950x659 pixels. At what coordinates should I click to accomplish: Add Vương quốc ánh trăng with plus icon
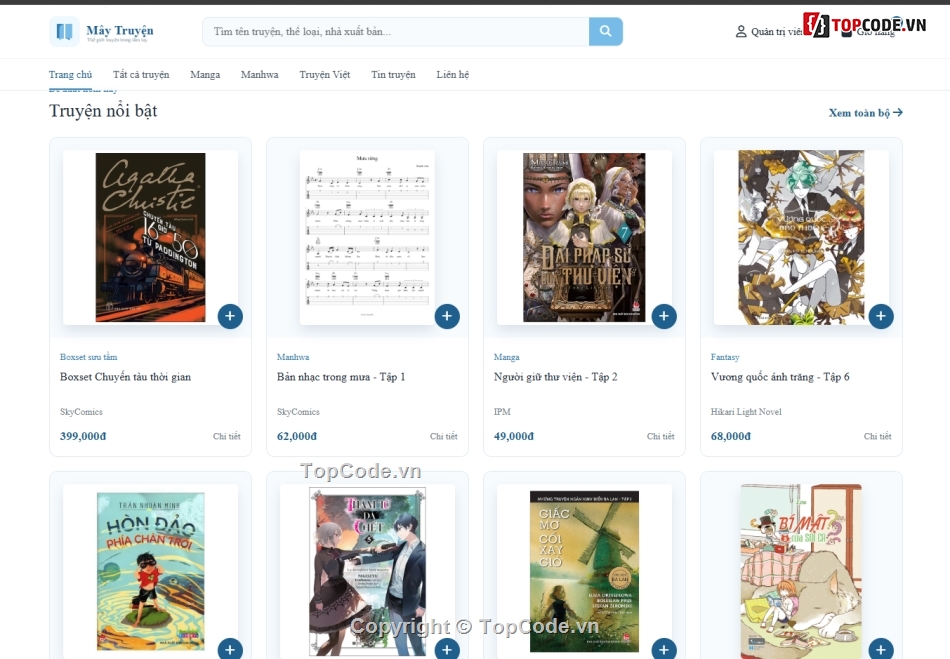(881, 316)
